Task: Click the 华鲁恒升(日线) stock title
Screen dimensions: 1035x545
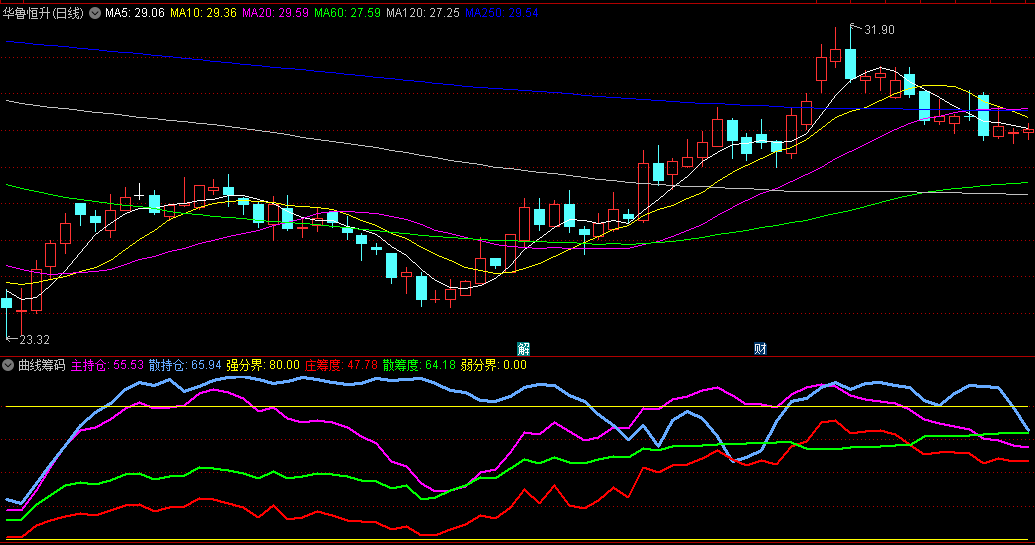Action: pos(43,13)
